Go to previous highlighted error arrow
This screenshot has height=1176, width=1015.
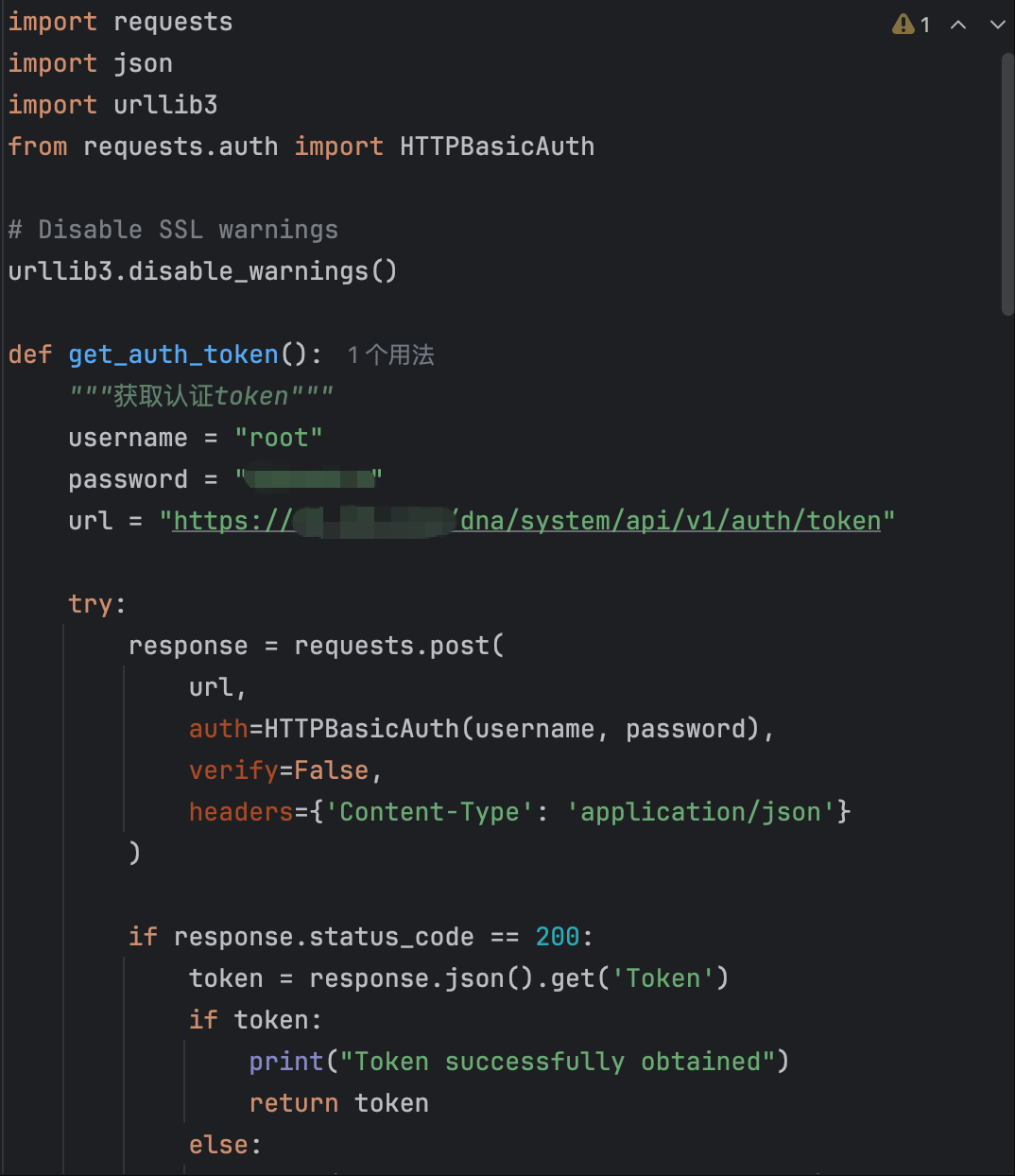pyautogui.click(x=958, y=25)
